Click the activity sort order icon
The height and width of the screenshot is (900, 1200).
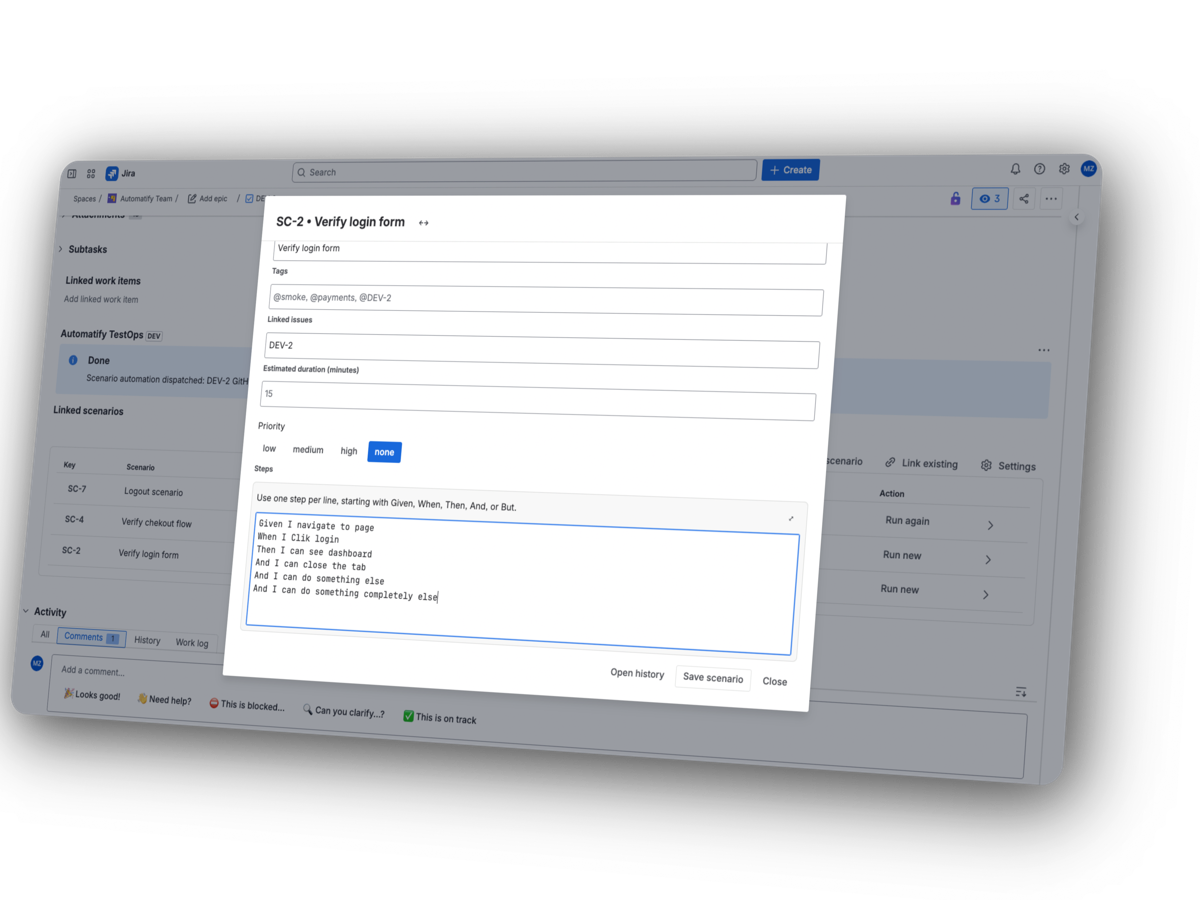pos(1021,692)
